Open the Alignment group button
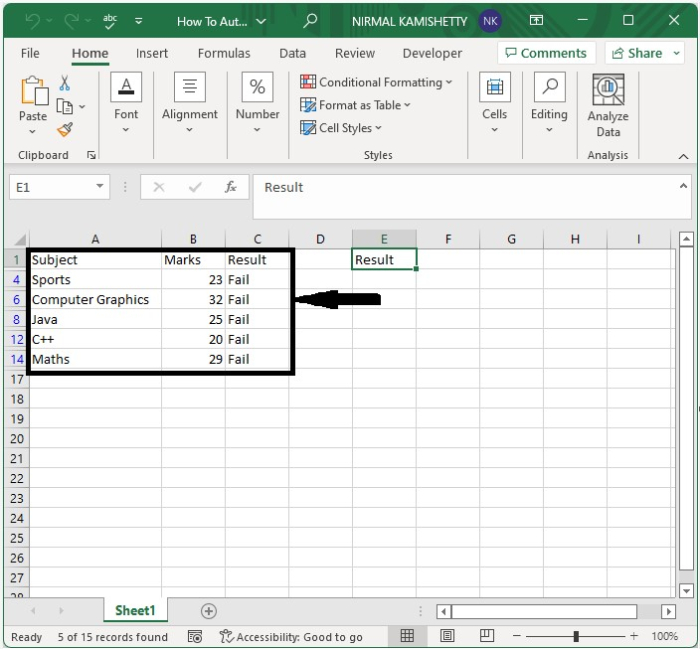700x649 pixels. pyautogui.click(x=190, y=103)
